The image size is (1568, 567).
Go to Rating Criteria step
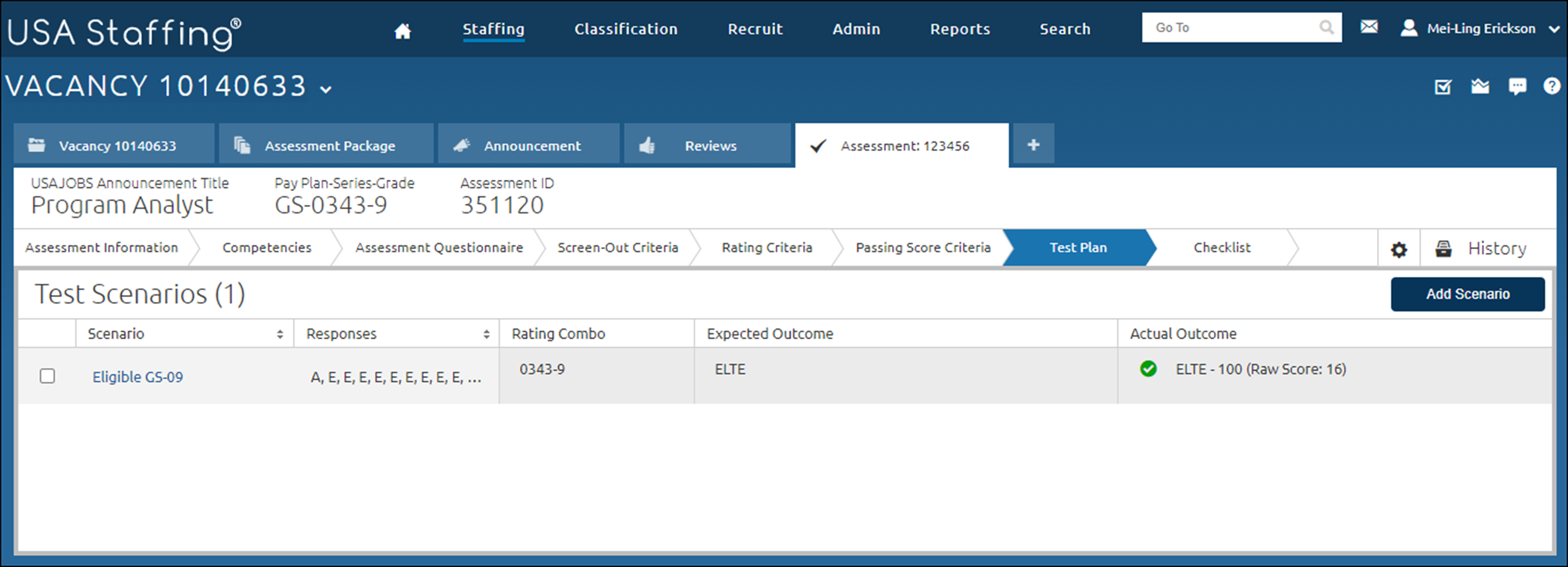767,248
